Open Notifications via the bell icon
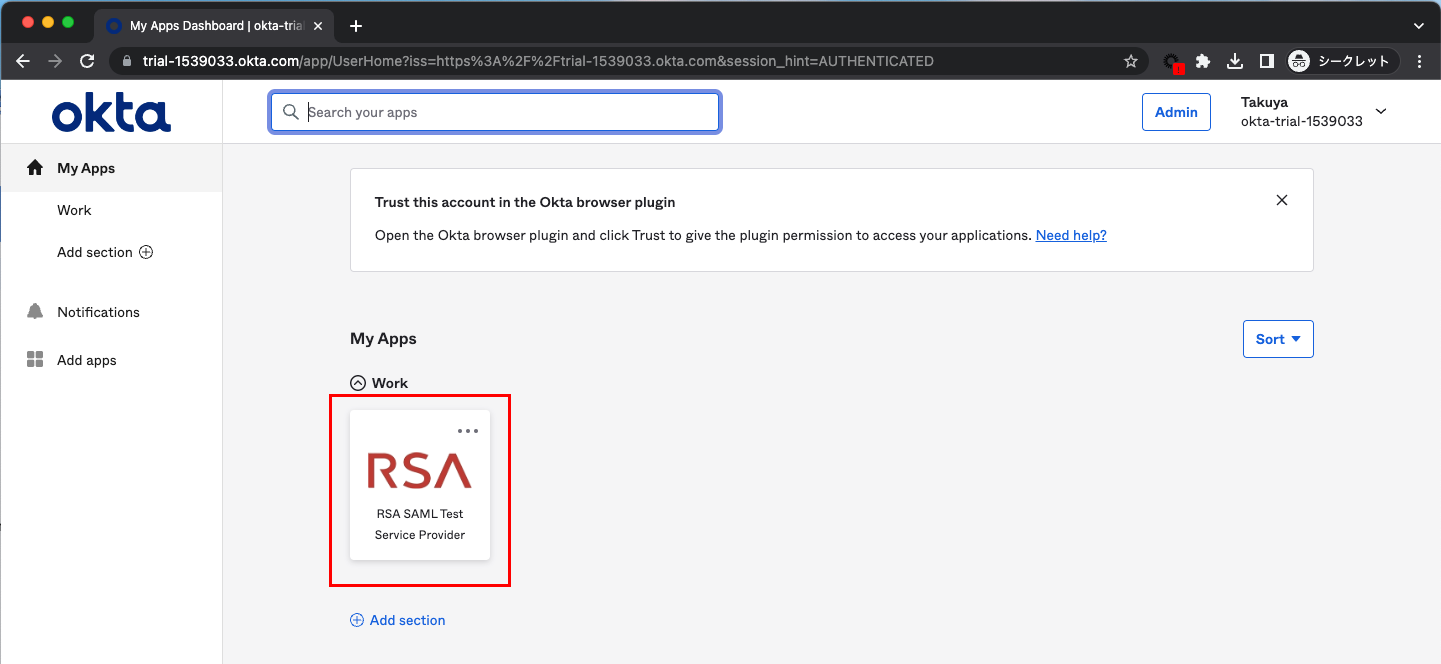The width and height of the screenshot is (1441, 664). click(x=35, y=312)
